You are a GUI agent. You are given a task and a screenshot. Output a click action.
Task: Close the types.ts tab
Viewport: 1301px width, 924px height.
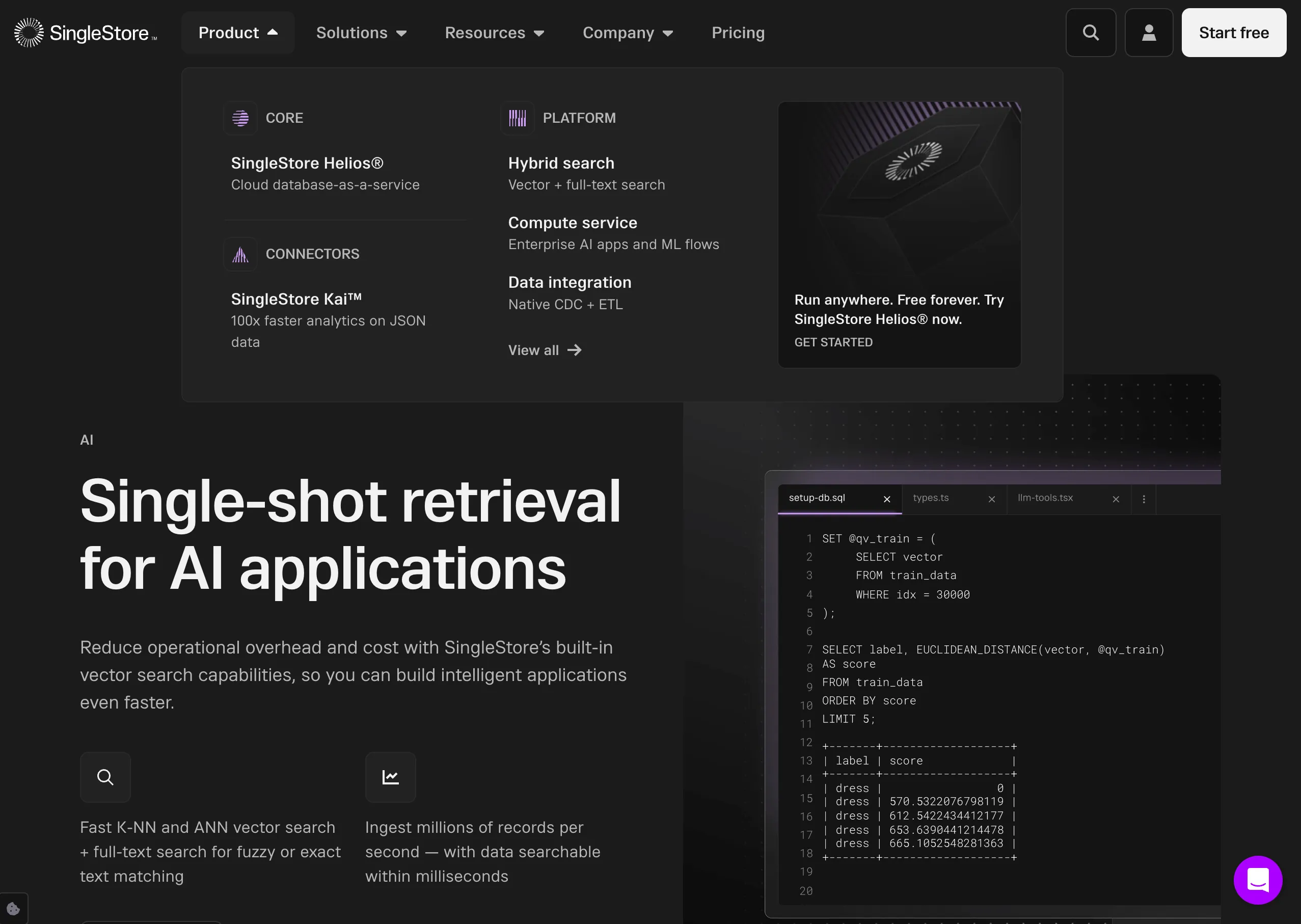coord(991,499)
